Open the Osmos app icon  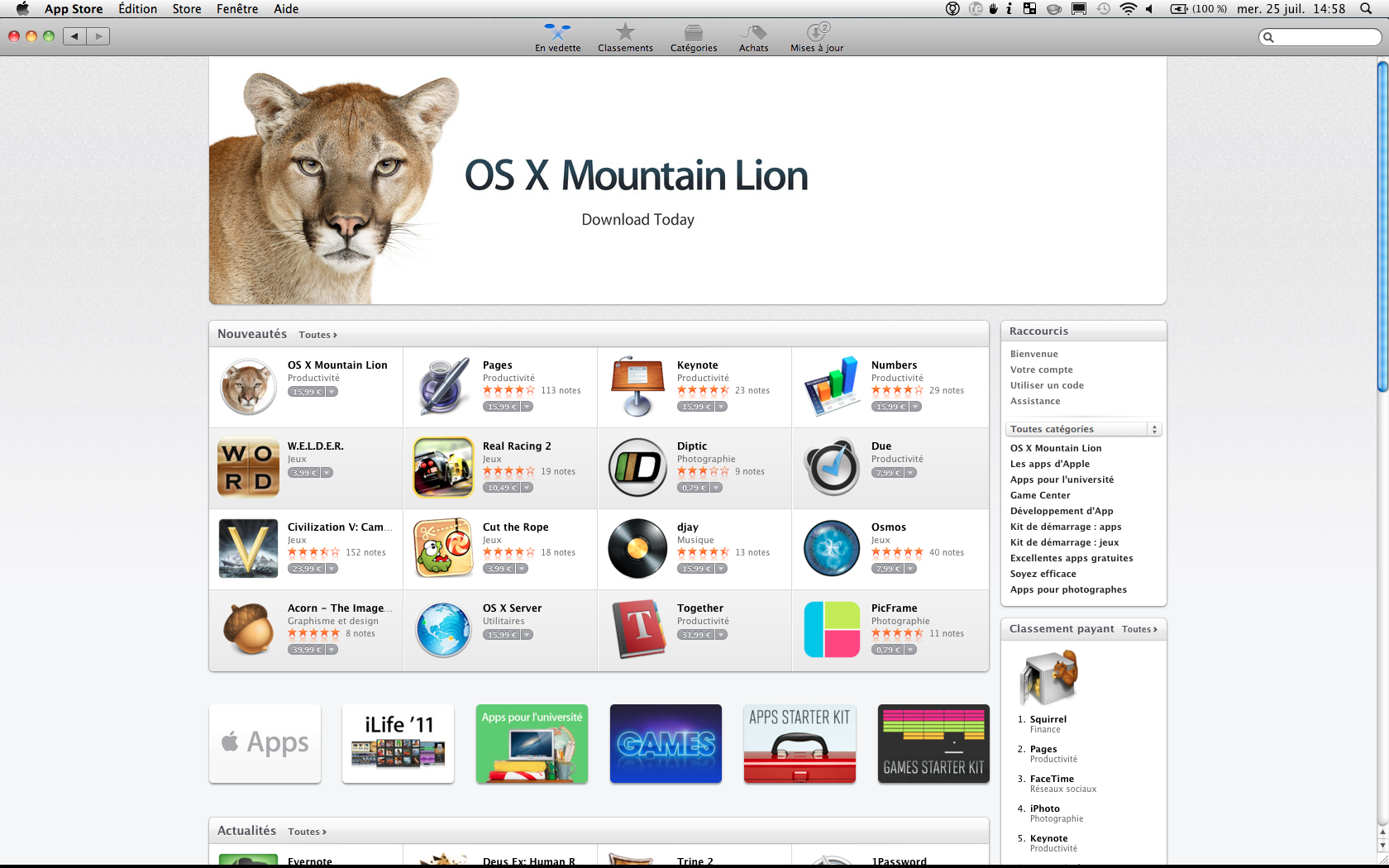pos(832,548)
